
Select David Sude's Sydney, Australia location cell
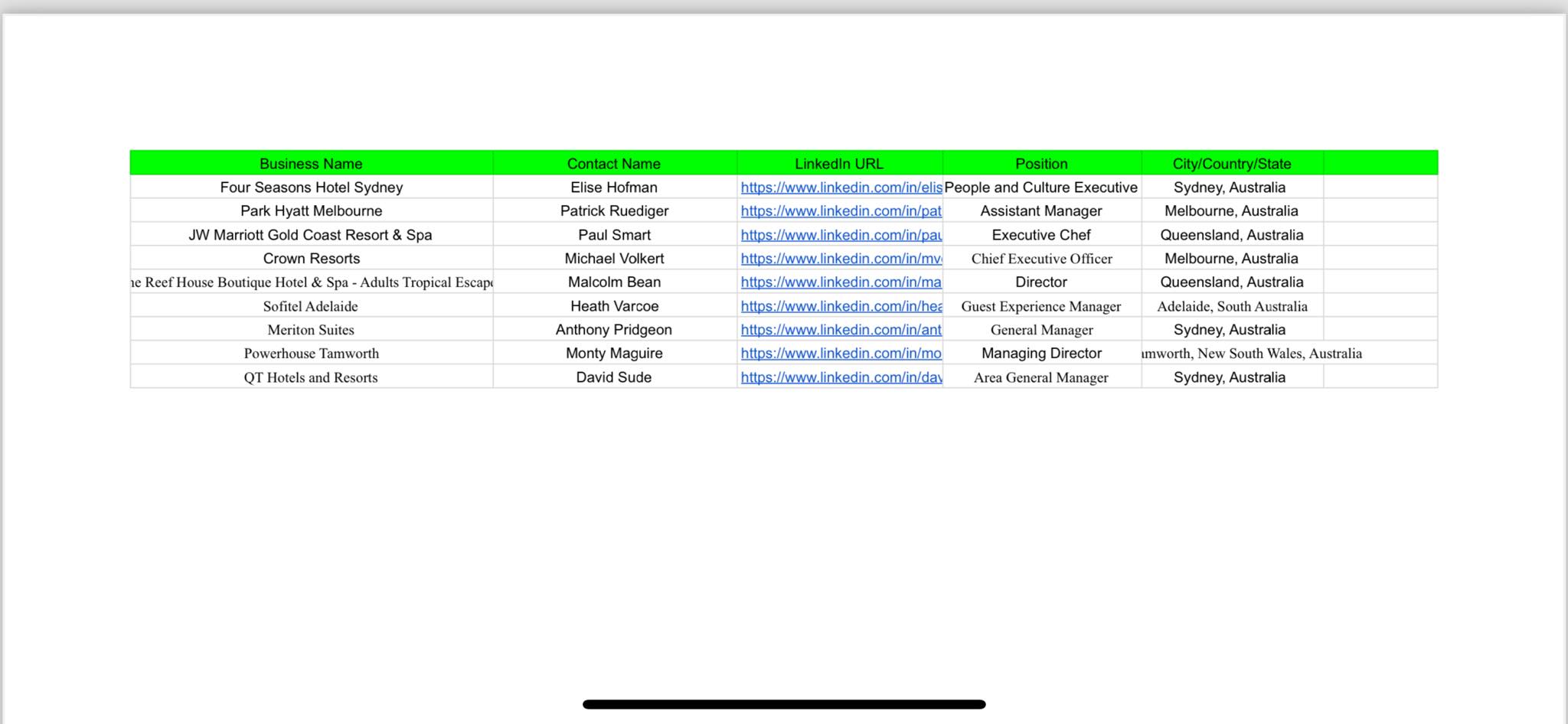click(x=1233, y=377)
